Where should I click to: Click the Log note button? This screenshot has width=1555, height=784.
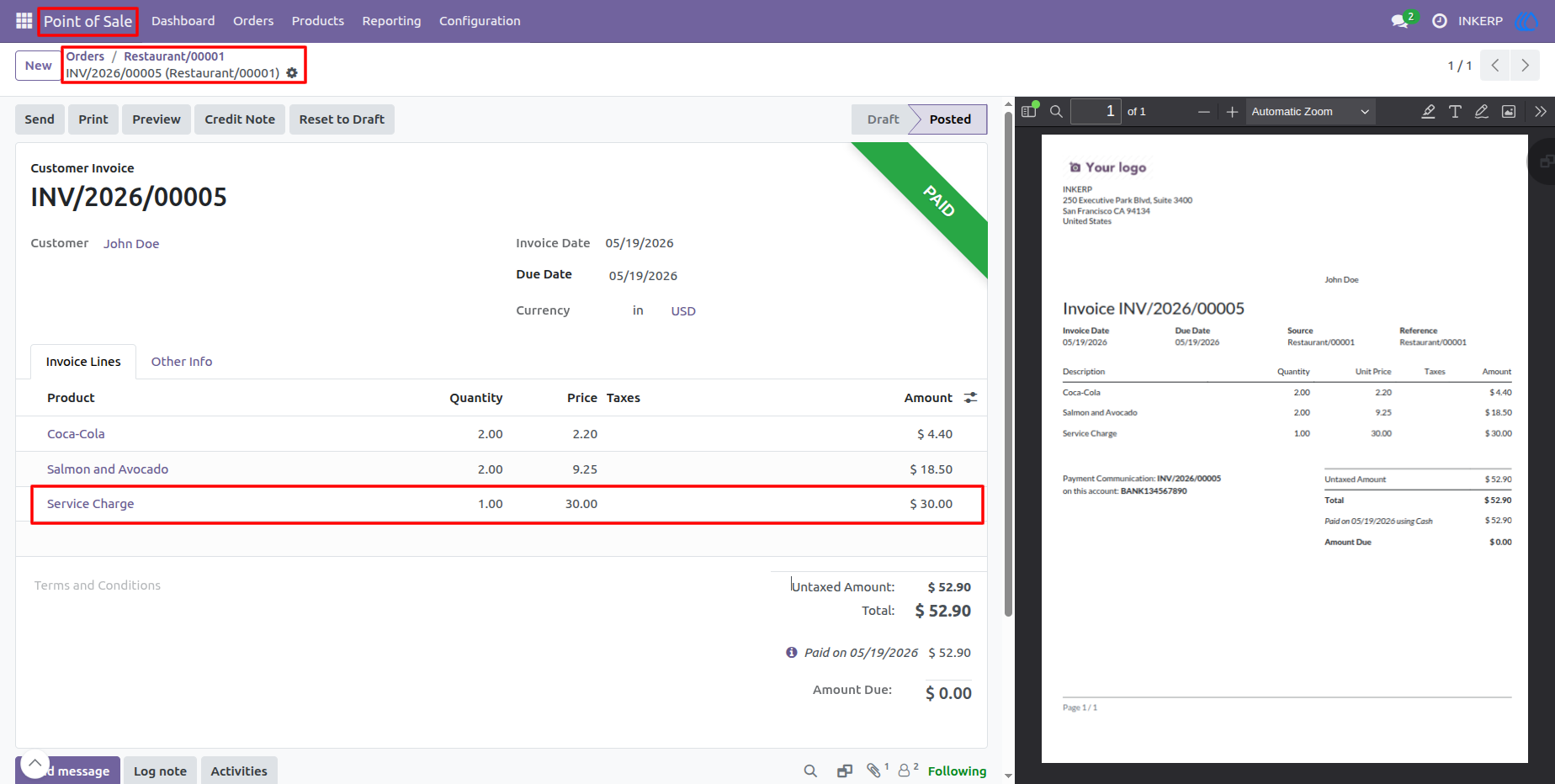click(160, 771)
